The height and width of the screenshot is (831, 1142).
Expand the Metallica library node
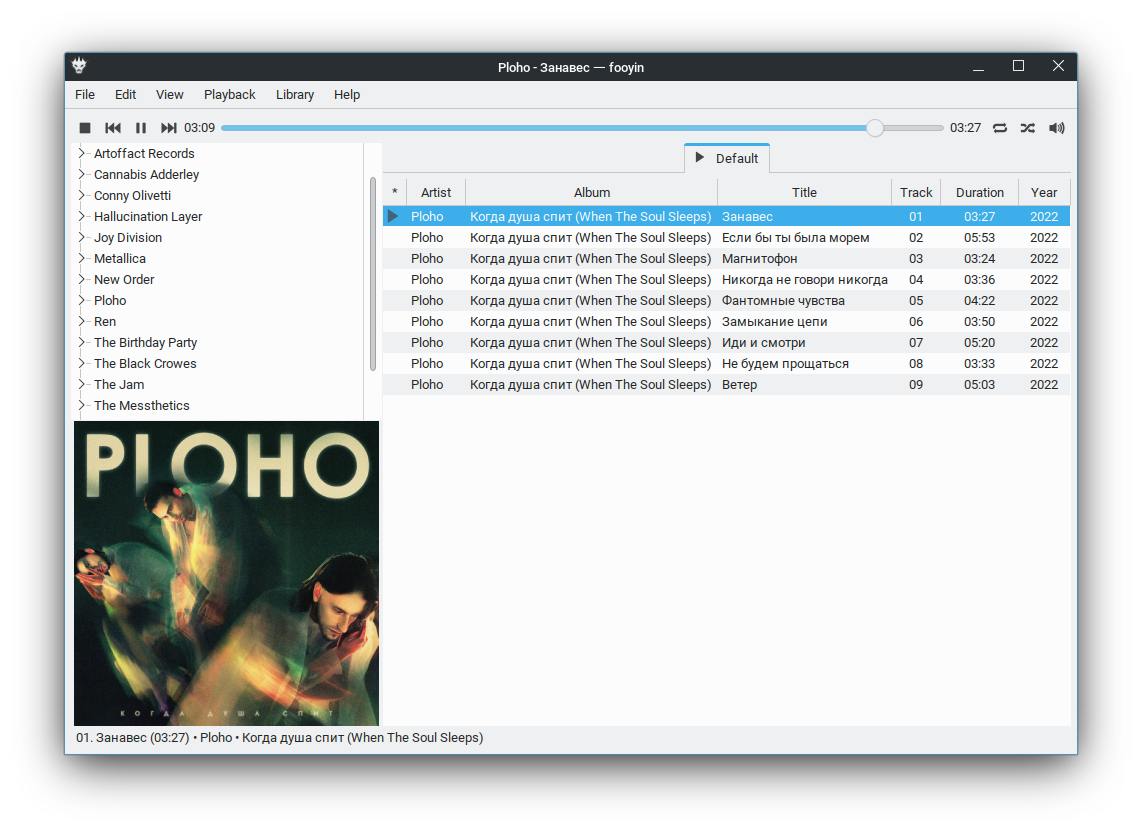click(82, 258)
